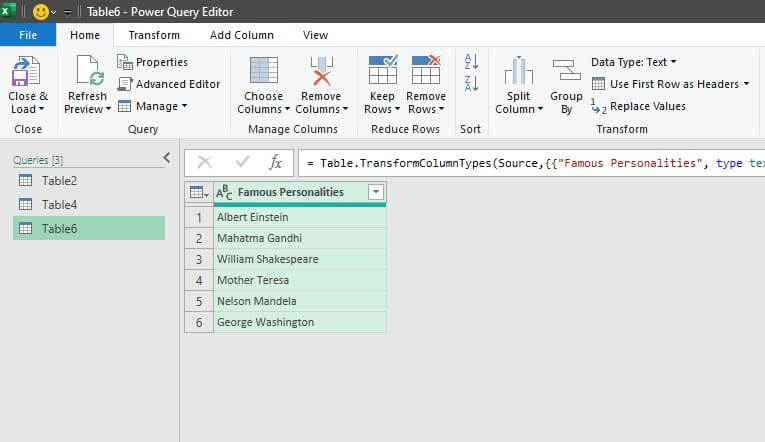The width and height of the screenshot is (765, 442).
Task: Click the Remove Columns icon
Action: (x=322, y=70)
